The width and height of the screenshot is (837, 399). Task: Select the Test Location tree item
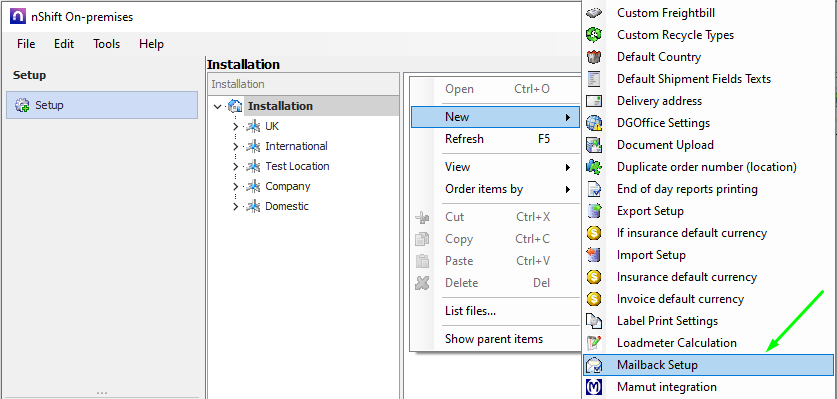297,166
